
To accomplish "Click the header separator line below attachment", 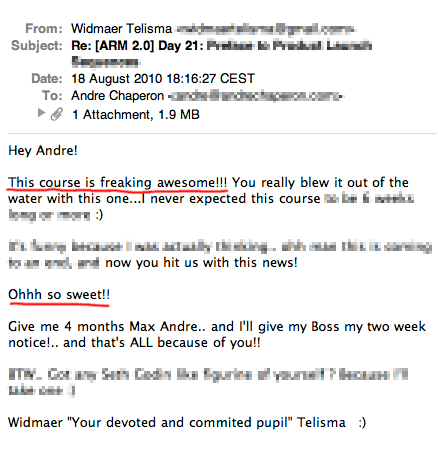I will [223, 134].
